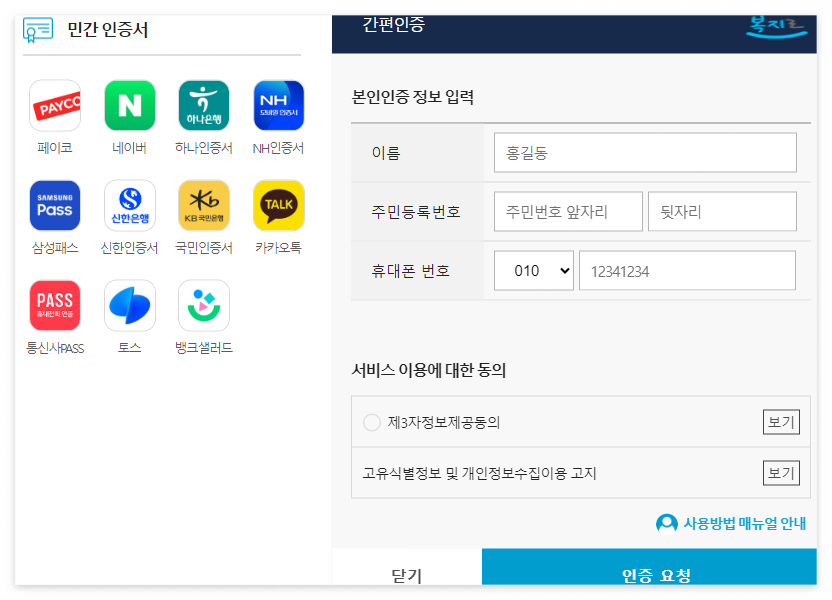Viewport: 832px width, 600px height.
Task: Select Samsung Pass authentication
Action: (55, 205)
